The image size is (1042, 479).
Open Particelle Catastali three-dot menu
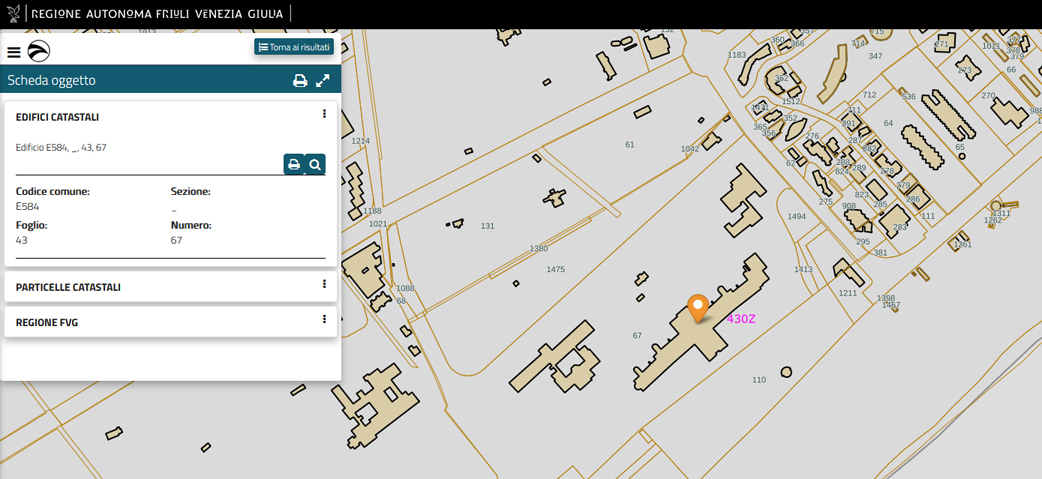click(x=324, y=285)
